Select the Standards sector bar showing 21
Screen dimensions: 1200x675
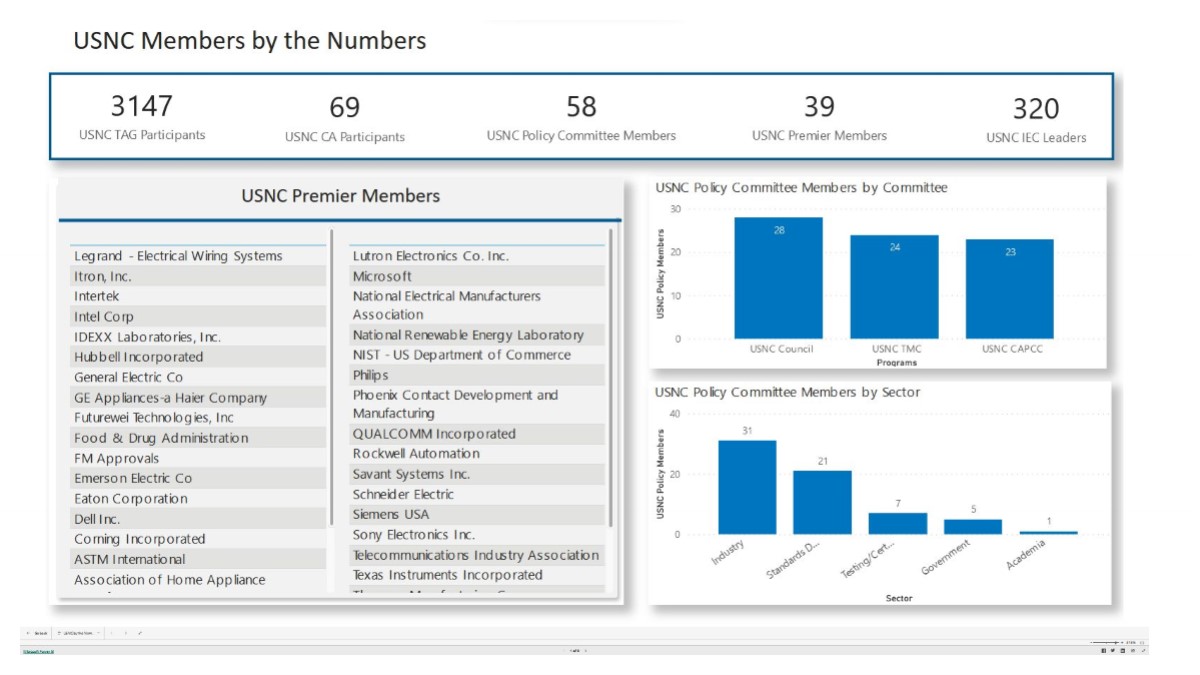[x=822, y=502]
